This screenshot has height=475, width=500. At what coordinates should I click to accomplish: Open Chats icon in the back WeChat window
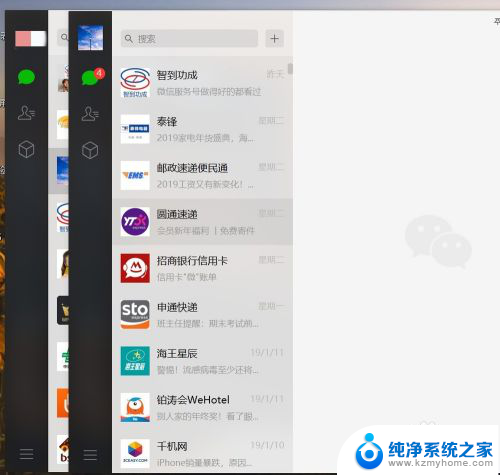(x=26, y=77)
